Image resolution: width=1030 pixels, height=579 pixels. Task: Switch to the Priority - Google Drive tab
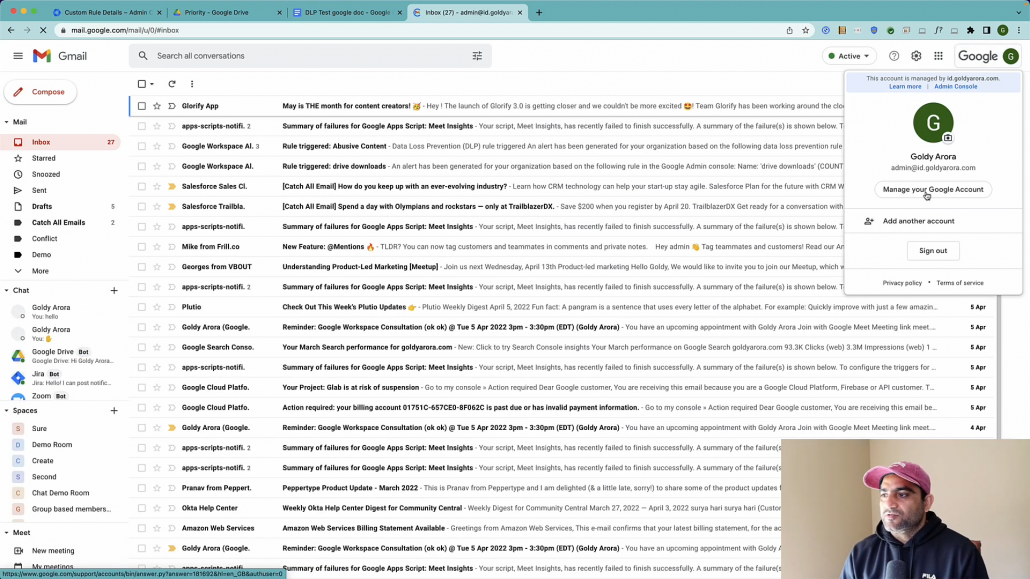click(x=227, y=12)
